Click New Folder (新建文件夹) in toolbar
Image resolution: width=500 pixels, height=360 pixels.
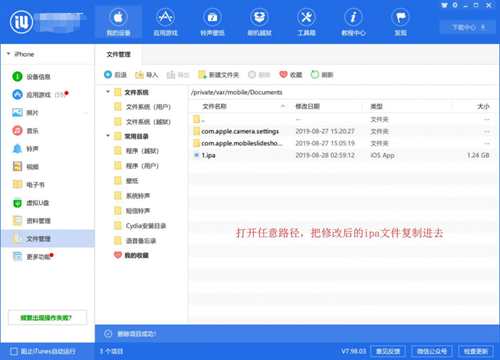coord(218,75)
